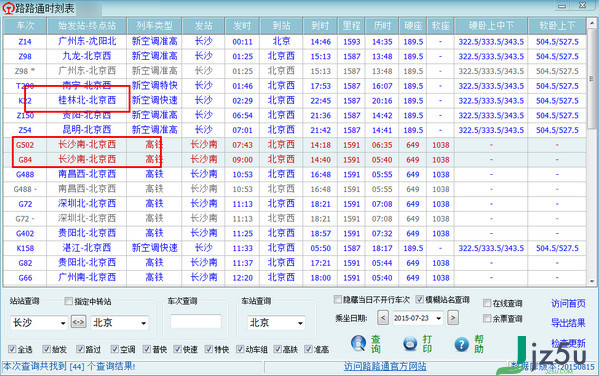Click the 检查更新 link
The height and width of the screenshot is (376, 599).
[568, 343]
